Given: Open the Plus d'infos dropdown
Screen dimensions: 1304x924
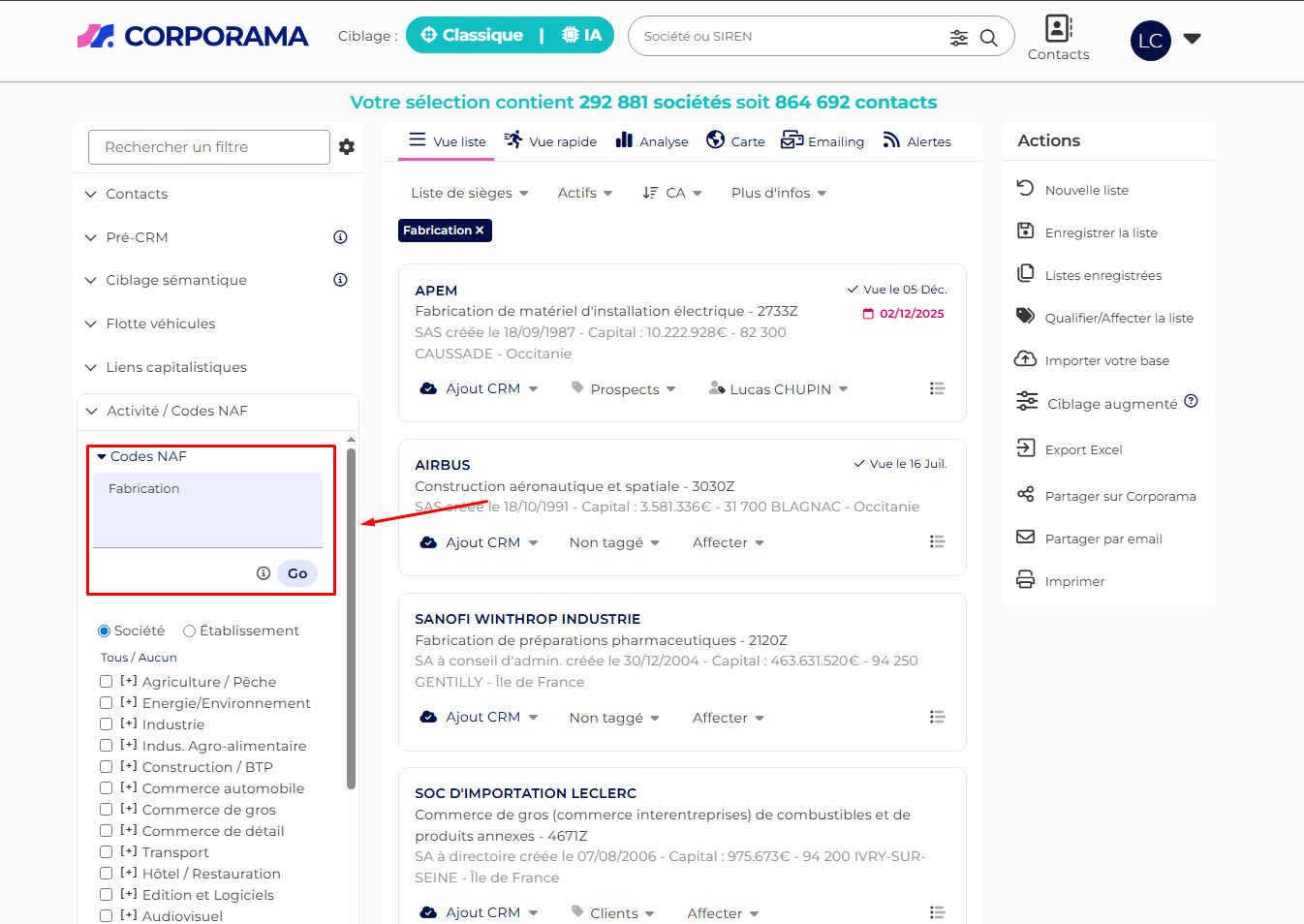Looking at the screenshot, I should point(778,194).
